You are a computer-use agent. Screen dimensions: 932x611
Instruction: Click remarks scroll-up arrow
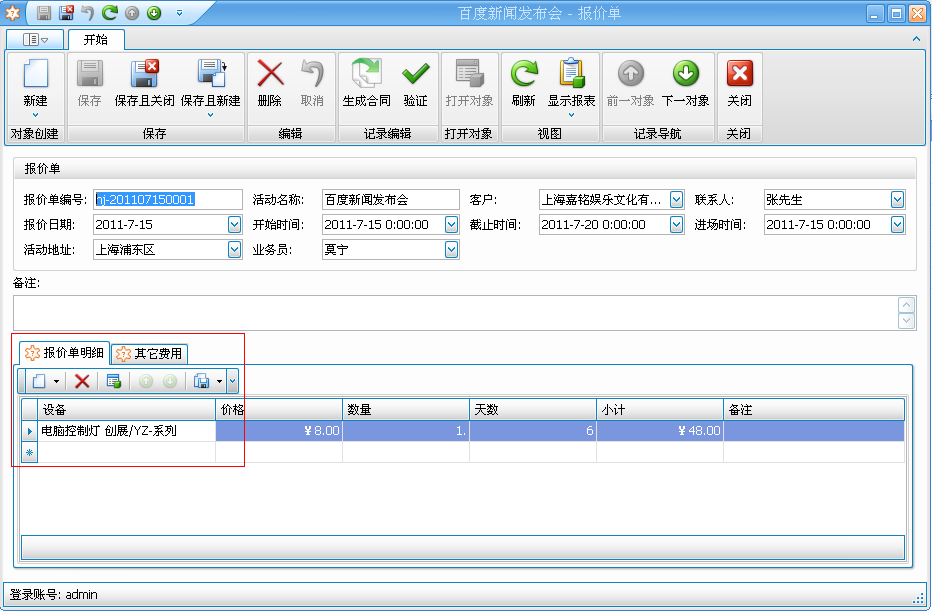pyautogui.click(x=906, y=305)
